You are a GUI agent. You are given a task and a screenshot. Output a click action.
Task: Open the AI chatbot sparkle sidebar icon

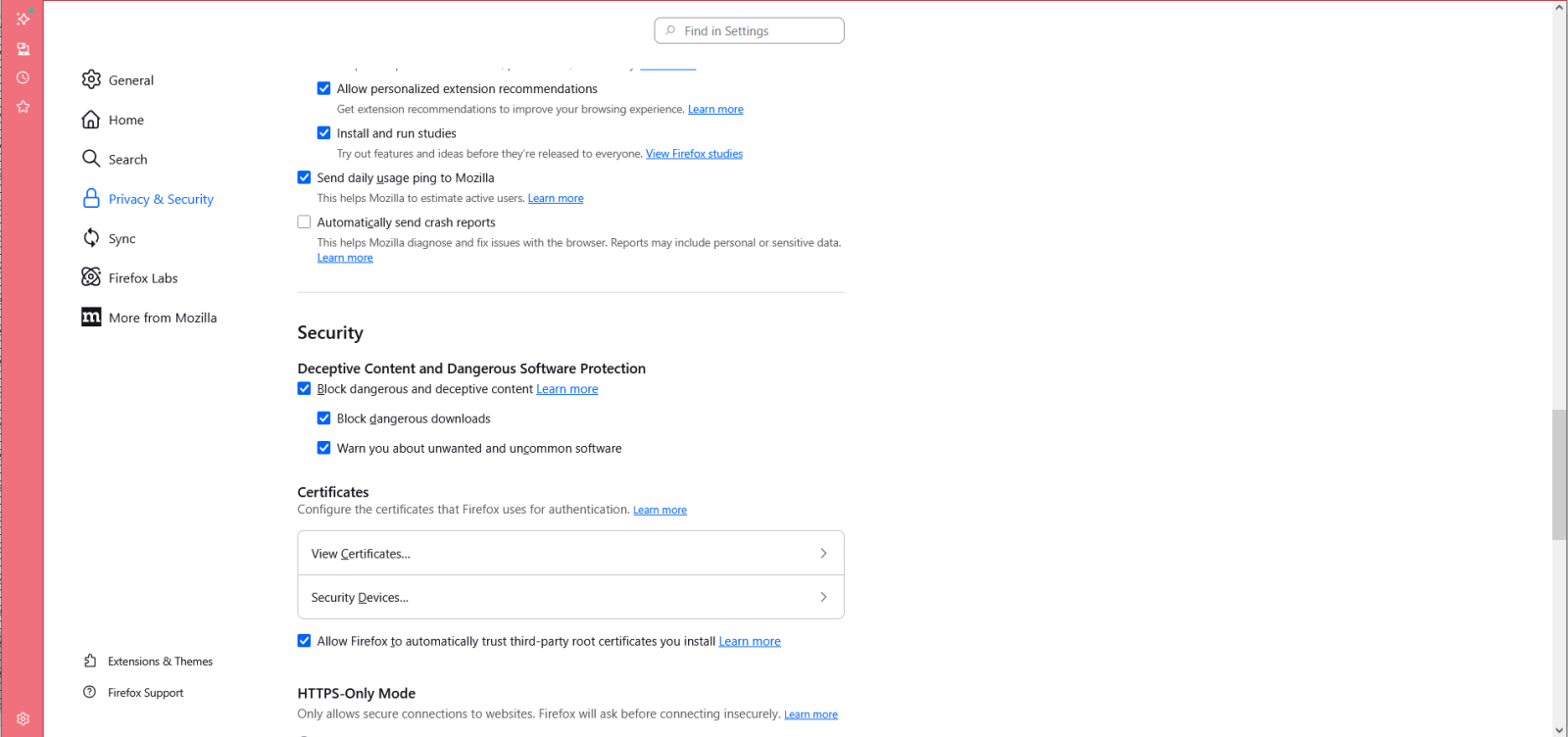point(23,19)
